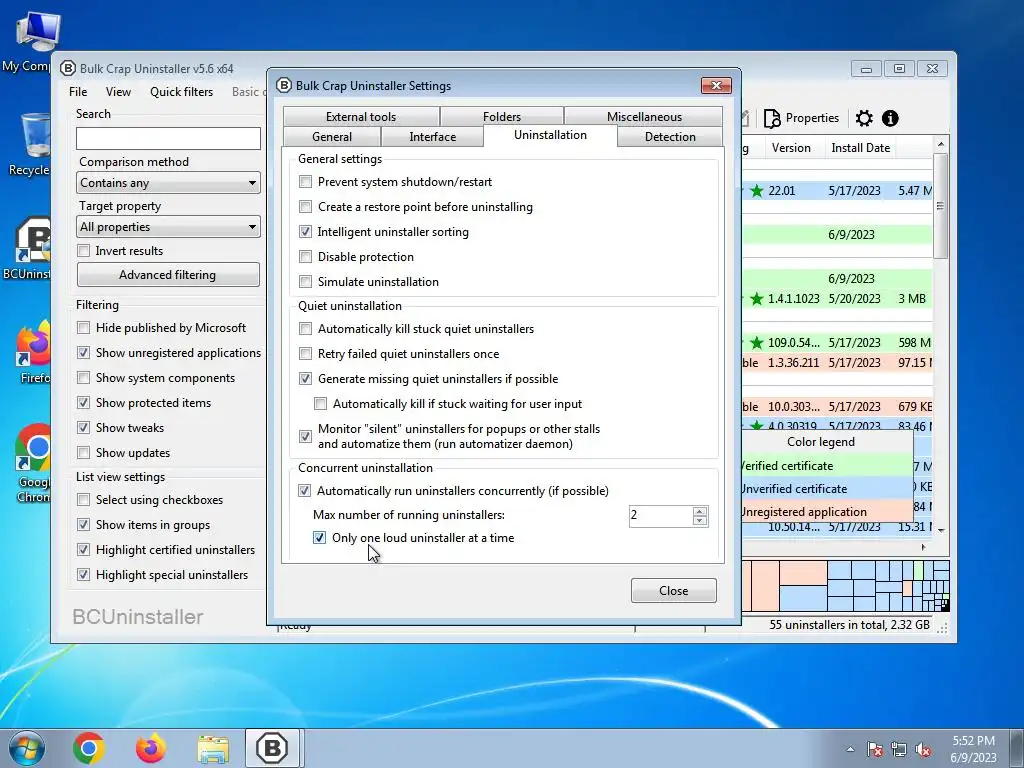Image resolution: width=1024 pixels, height=768 pixels.
Task: Close the Settings dialog with Close button
Action: (x=673, y=590)
